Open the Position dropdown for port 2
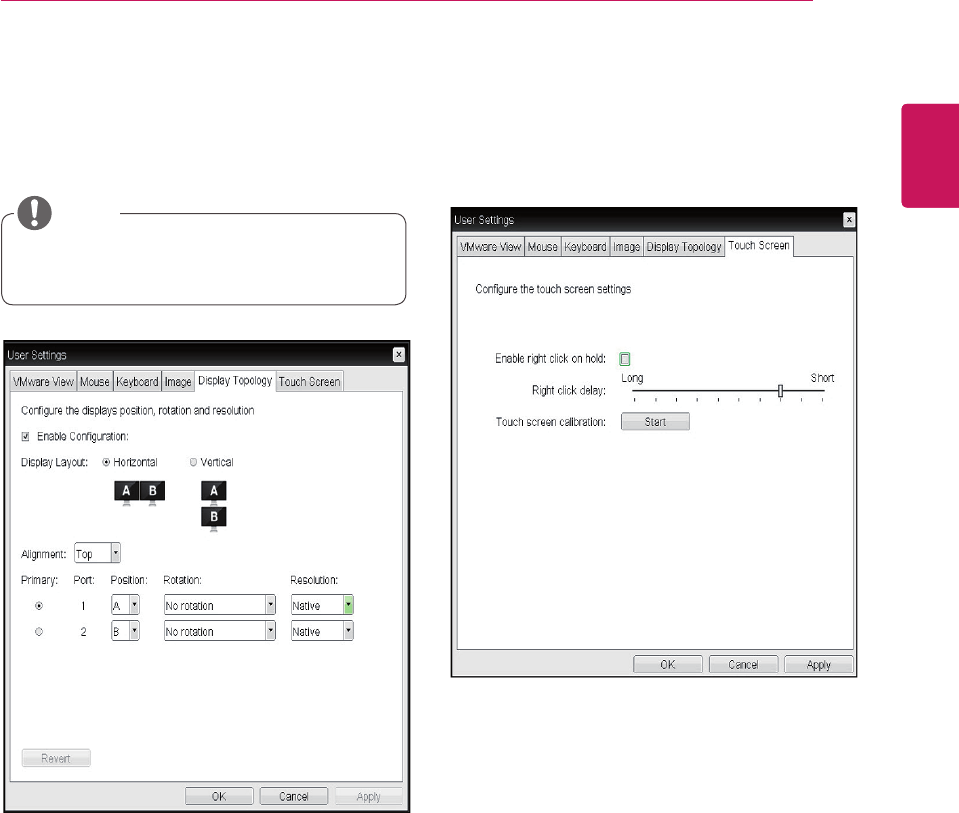959x813 pixels. click(x=125, y=631)
